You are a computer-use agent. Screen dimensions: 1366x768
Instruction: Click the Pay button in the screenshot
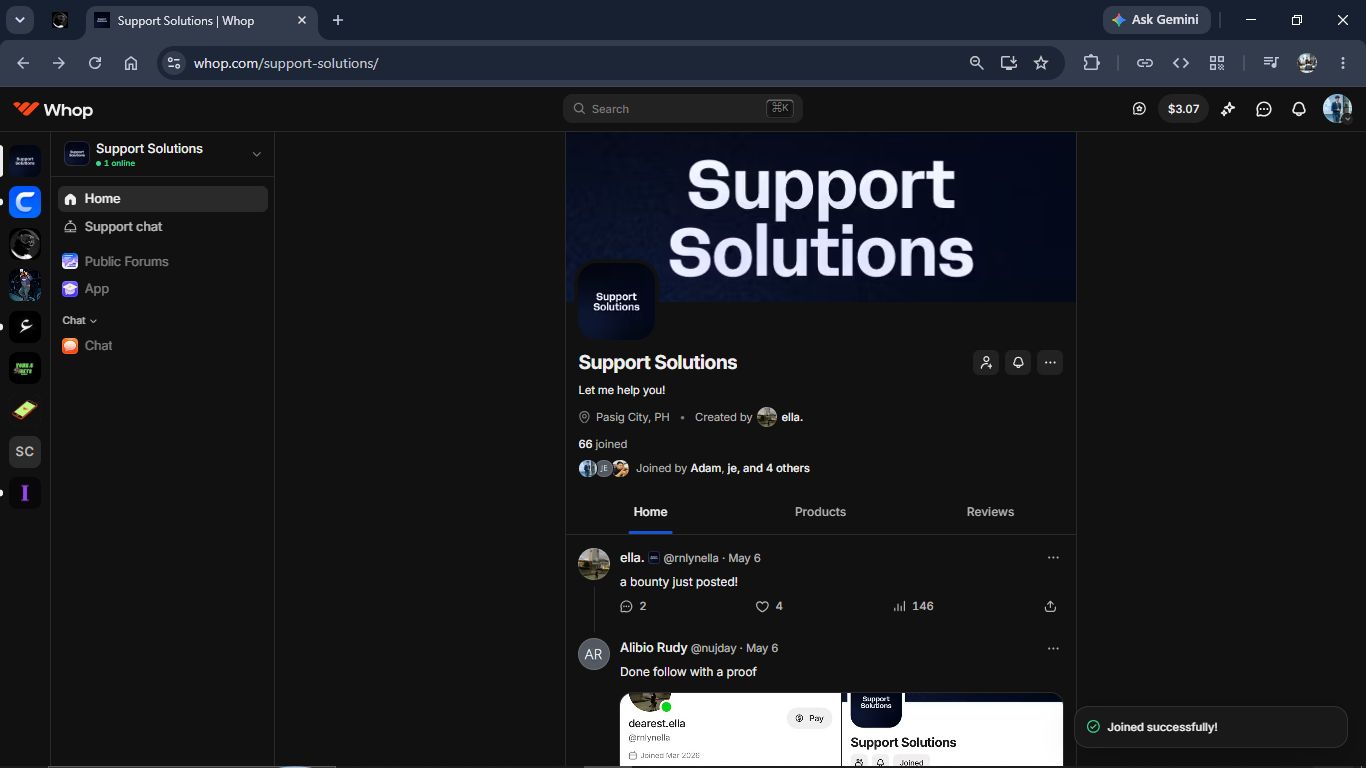pos(810,718)
